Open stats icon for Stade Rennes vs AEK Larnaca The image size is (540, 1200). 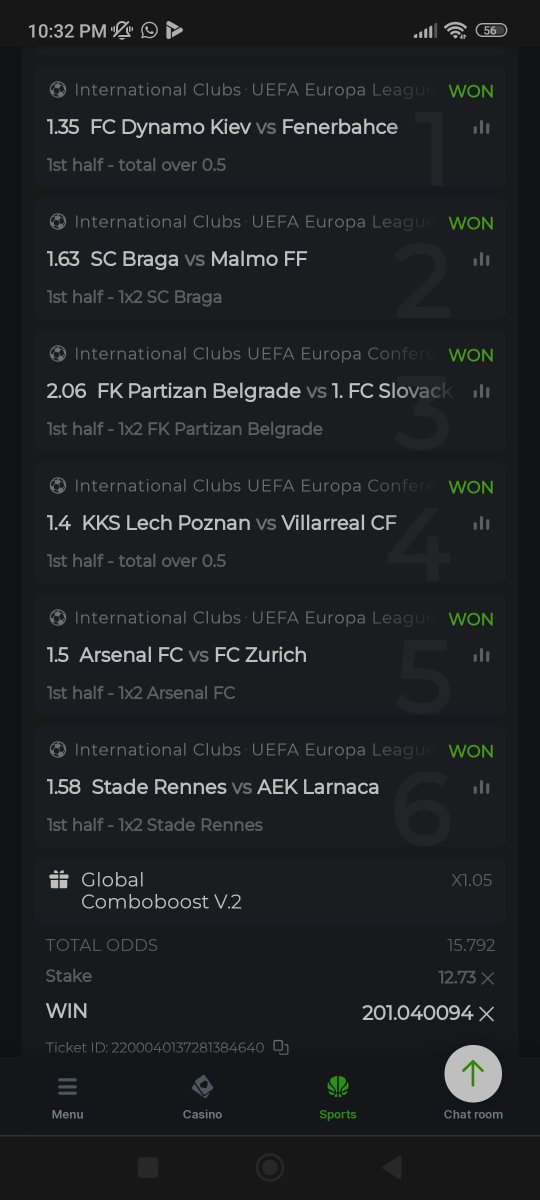[482, 787]
